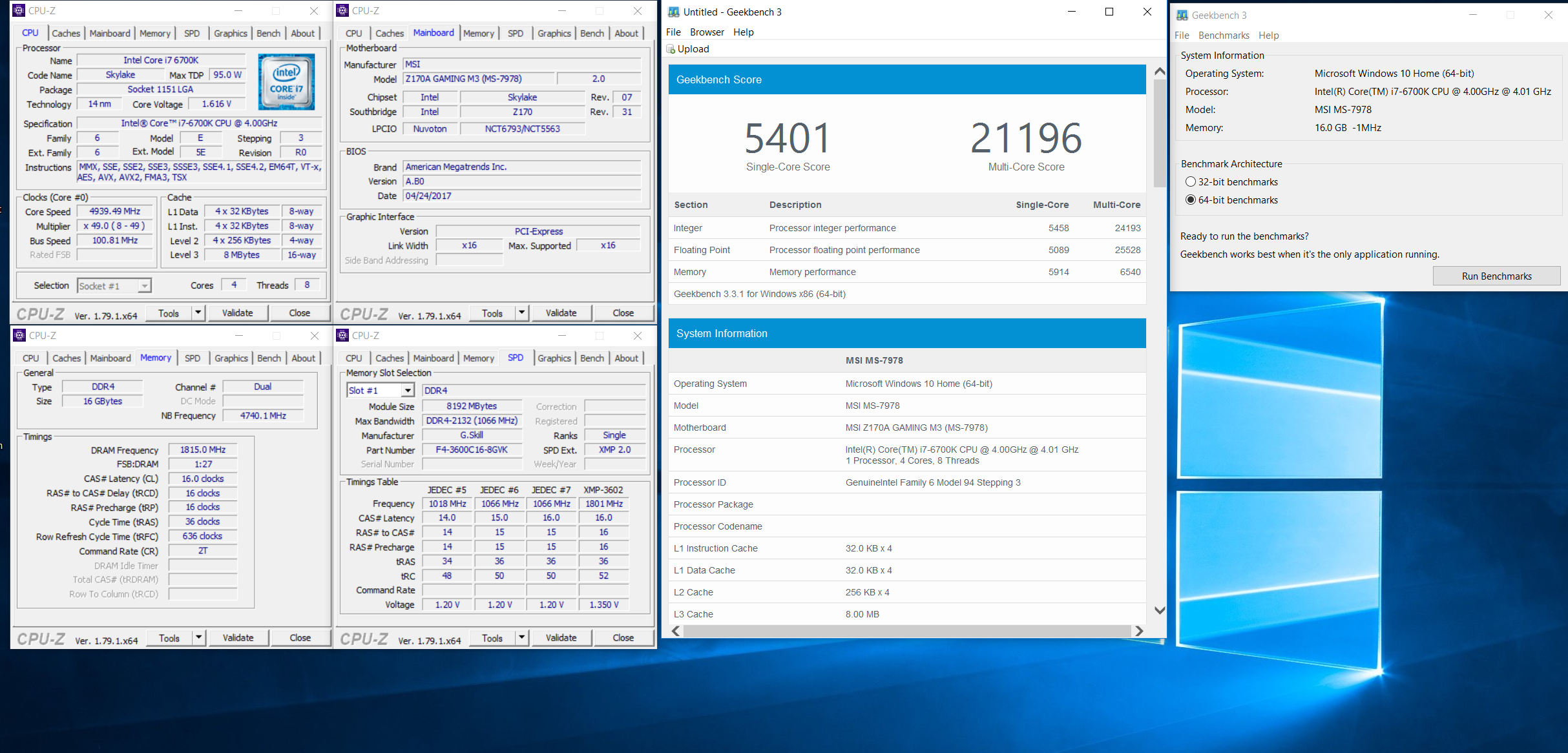
Task: Open File menu in Geekbench launcher window
Action: tap(1182, 36)
